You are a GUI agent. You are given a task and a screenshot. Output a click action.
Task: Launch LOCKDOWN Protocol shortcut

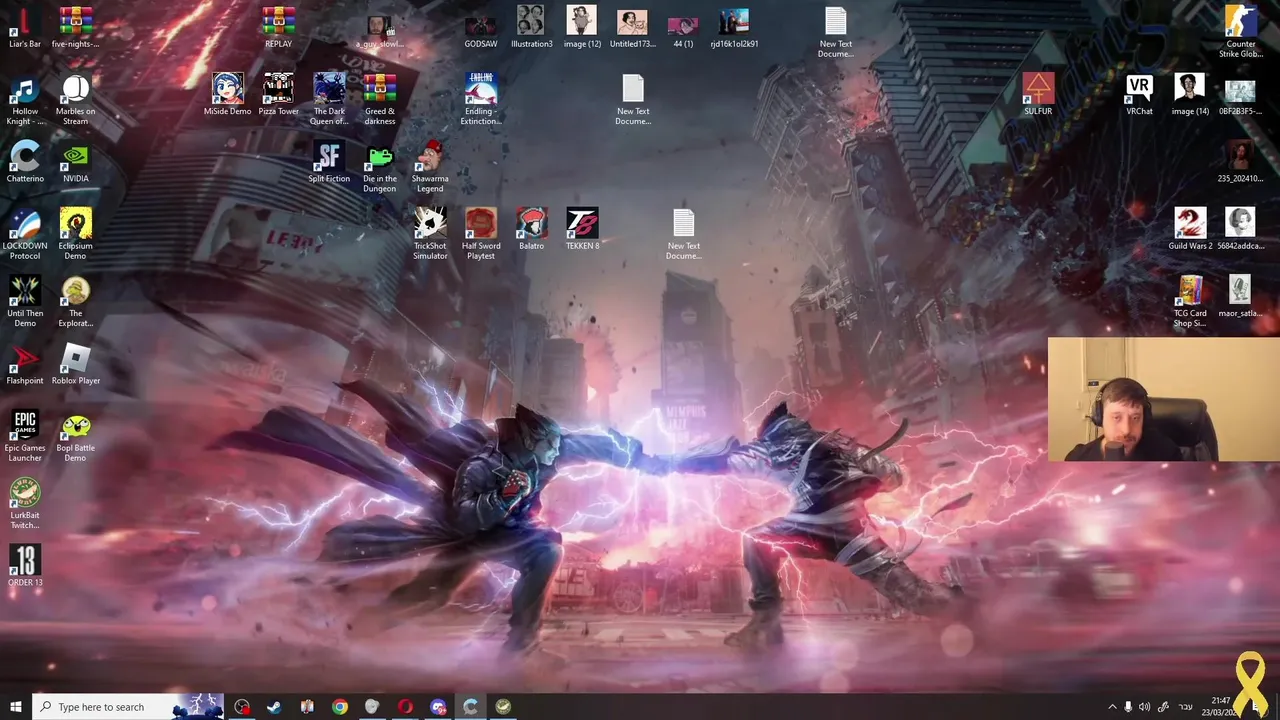click(25, 234)
